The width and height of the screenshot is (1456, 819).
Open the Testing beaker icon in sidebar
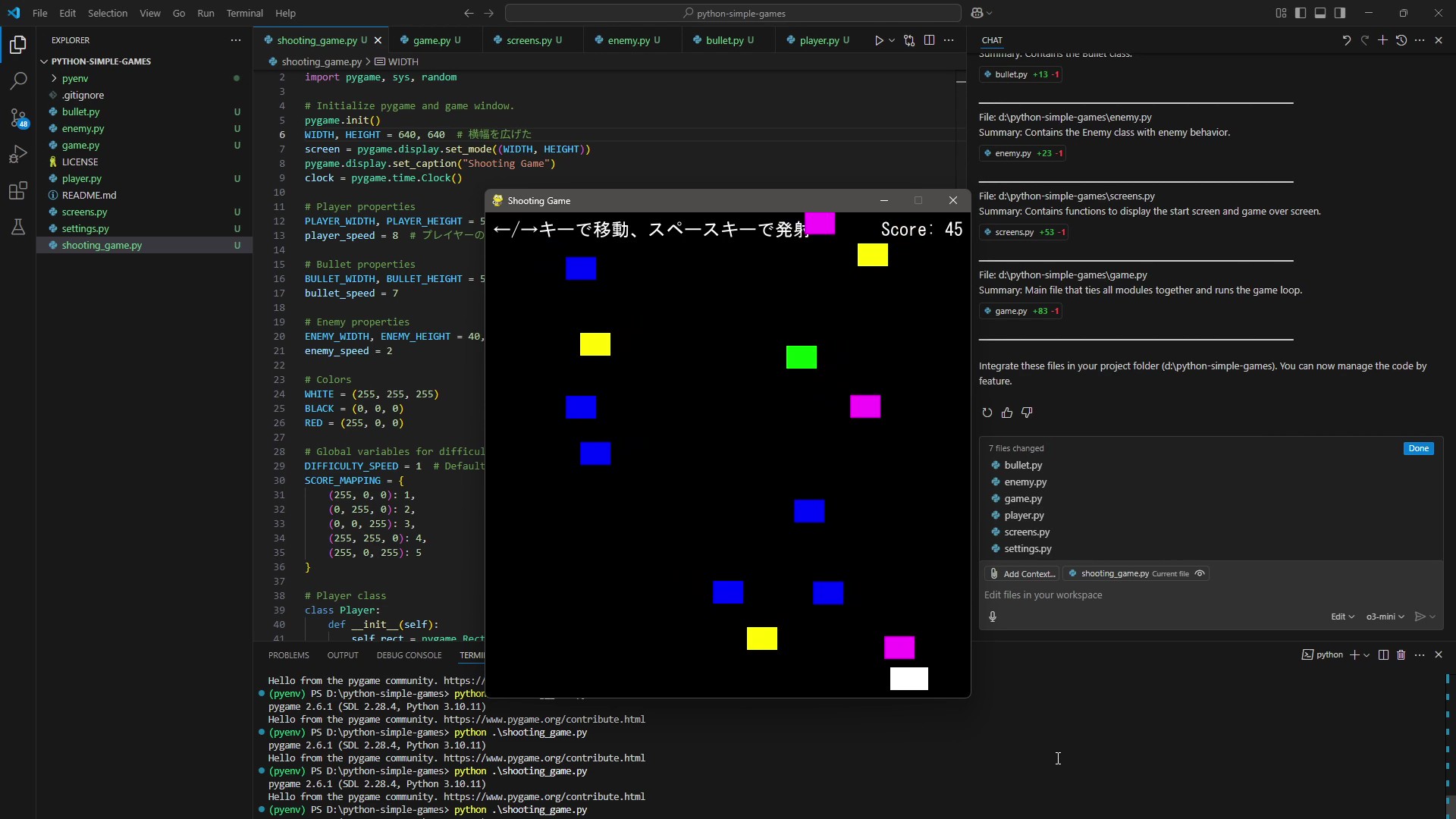point(17,227)
